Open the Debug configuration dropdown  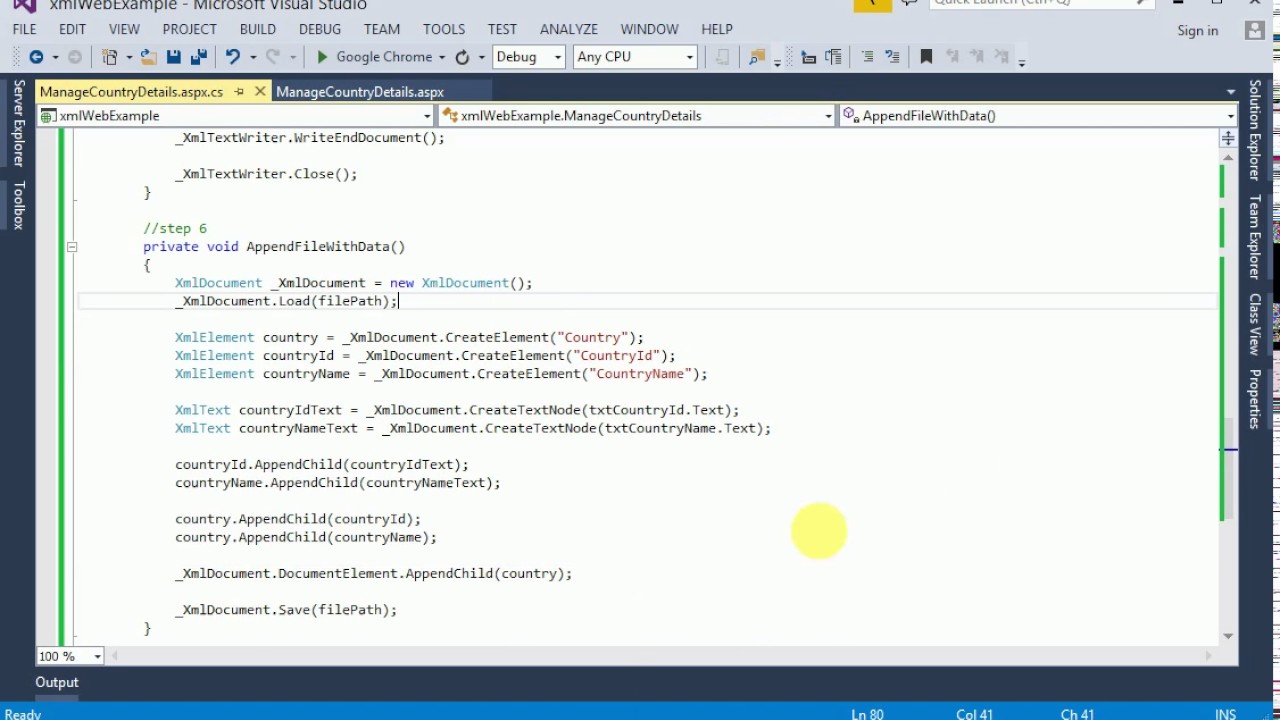pos(528,57)
